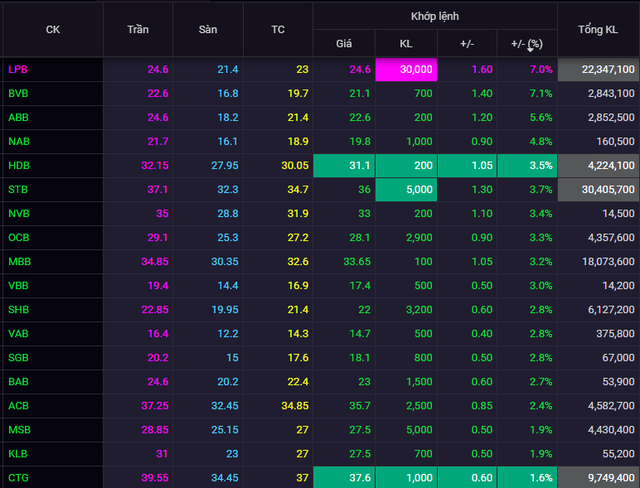The width and height of the screenshot is (640, 488).
Task: Click the highlighted 30,000 volume cell for LPB
Action: (x=406, y=70)
